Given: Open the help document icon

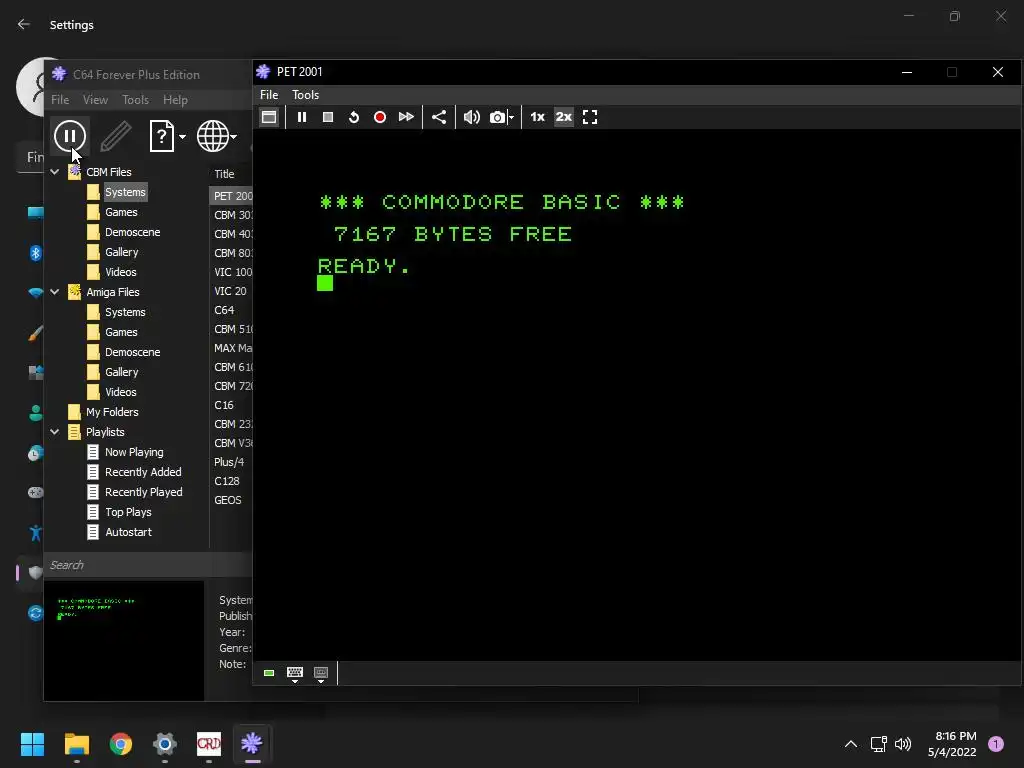Looking at the screenshot, I should coord(161,136).
